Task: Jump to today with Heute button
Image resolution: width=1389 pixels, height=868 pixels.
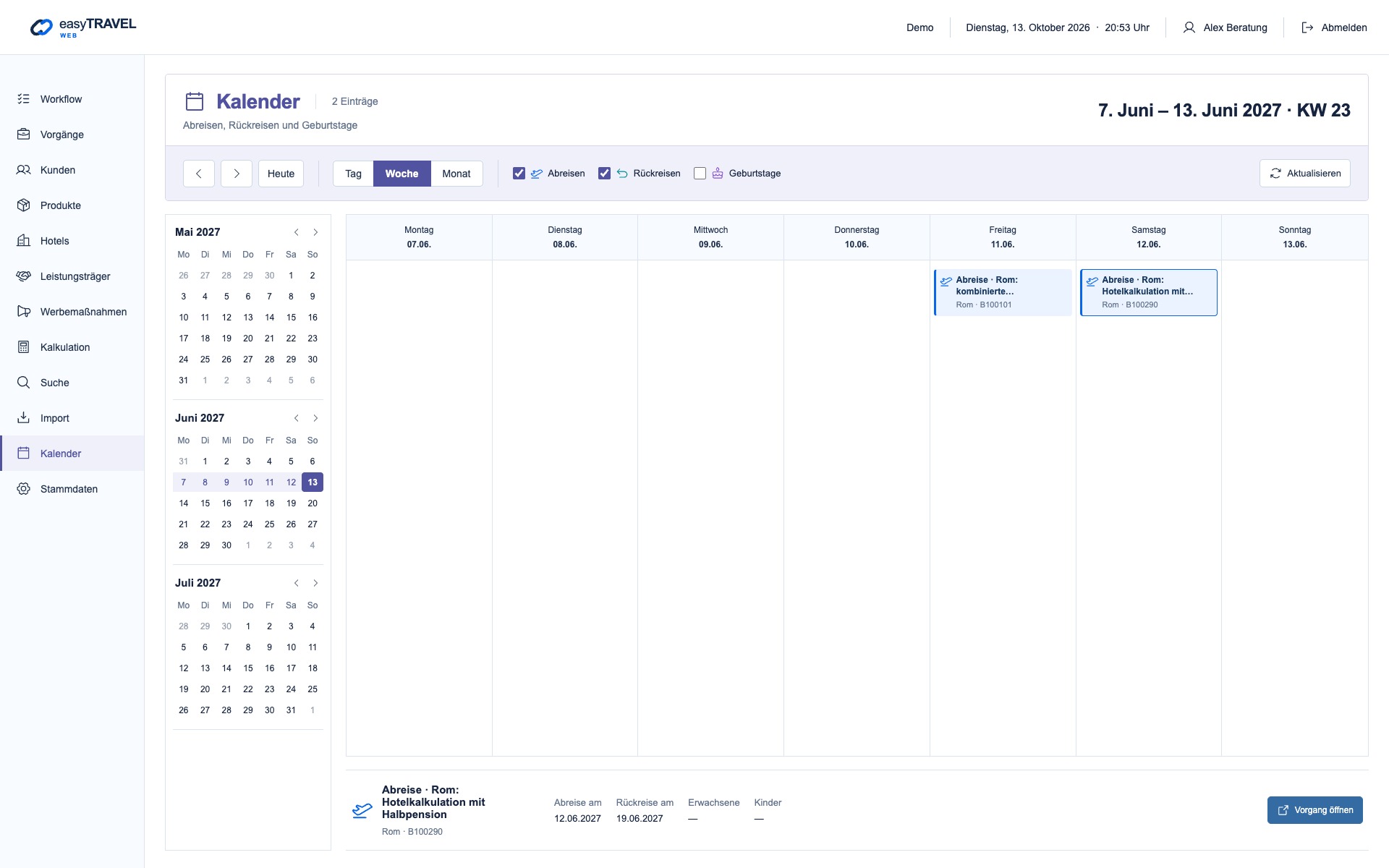Action: (281, 174)
